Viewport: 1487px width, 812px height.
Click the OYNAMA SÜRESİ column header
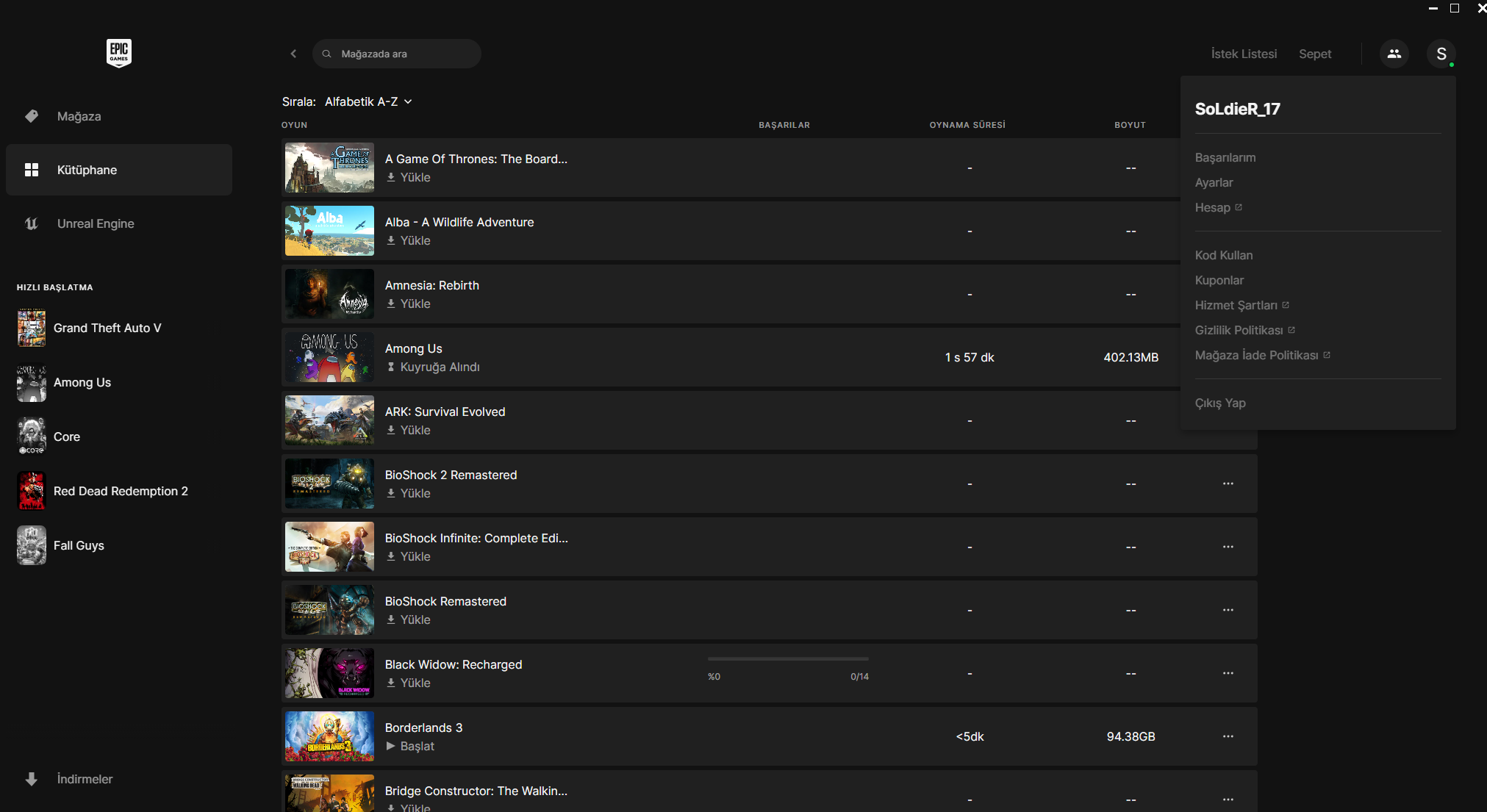[967, 125]
